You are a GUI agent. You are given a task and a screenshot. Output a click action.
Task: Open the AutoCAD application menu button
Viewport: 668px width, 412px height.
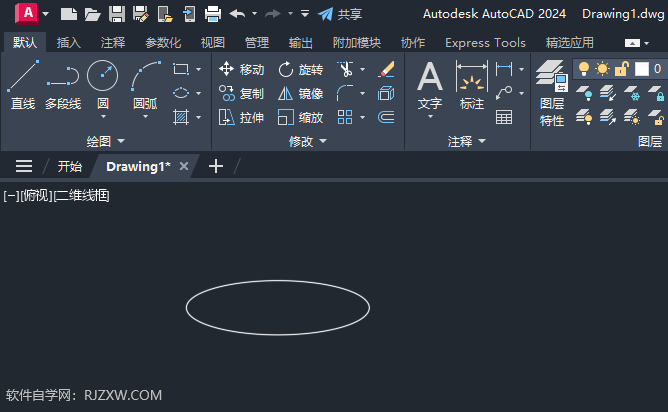pos(27,14)
